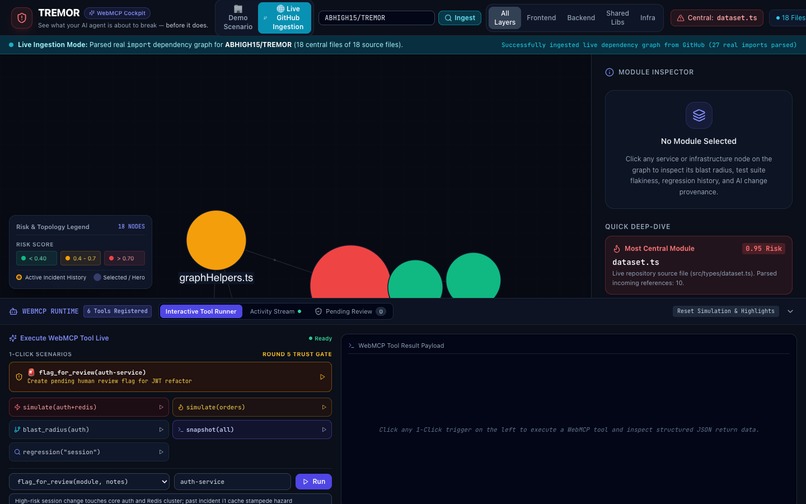Click the blast_radius(auth) branch icon
The image size is (806, 504).
pos(17,429)
